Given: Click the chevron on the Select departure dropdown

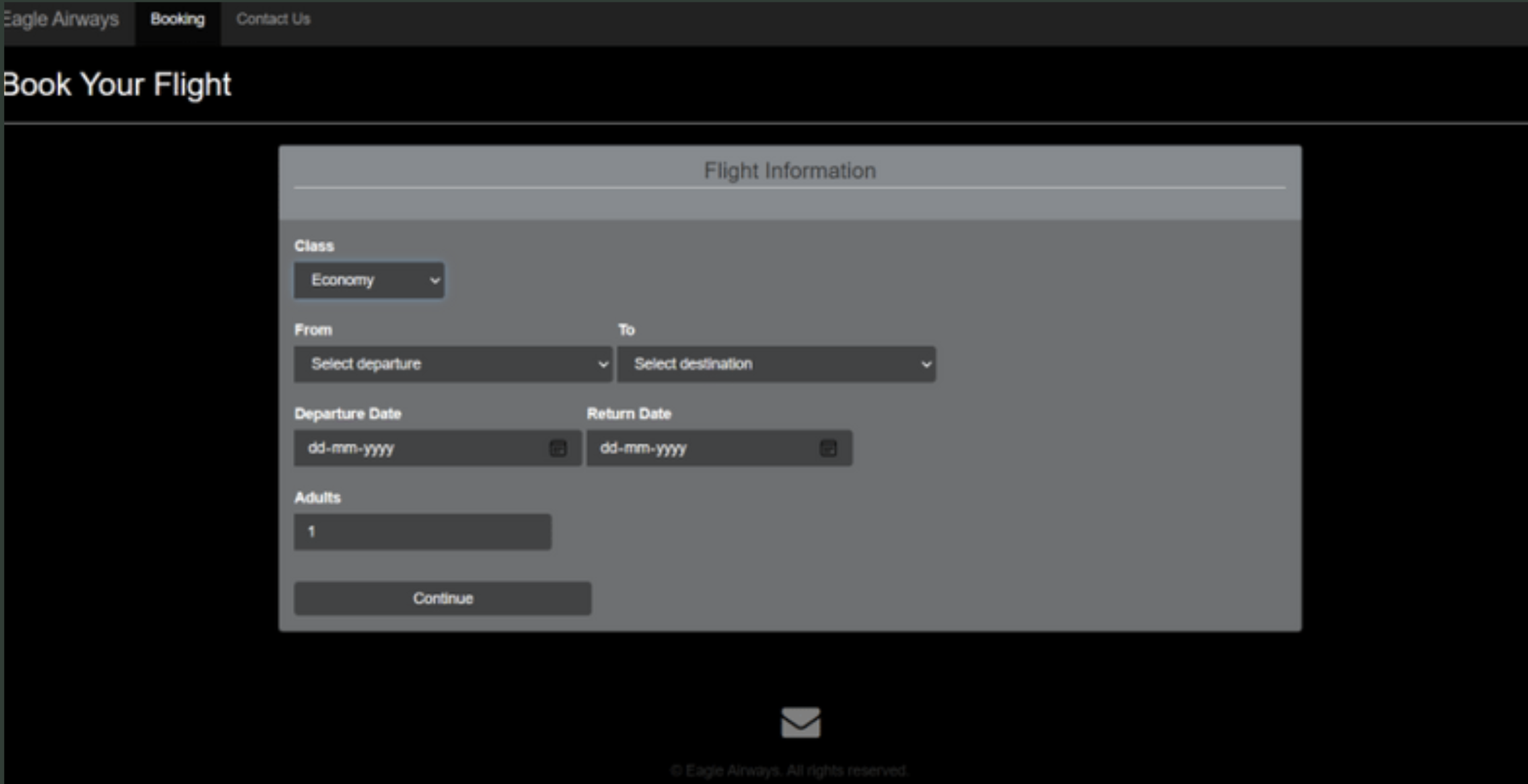Looking at the screenshot, I should pos(603,364).
